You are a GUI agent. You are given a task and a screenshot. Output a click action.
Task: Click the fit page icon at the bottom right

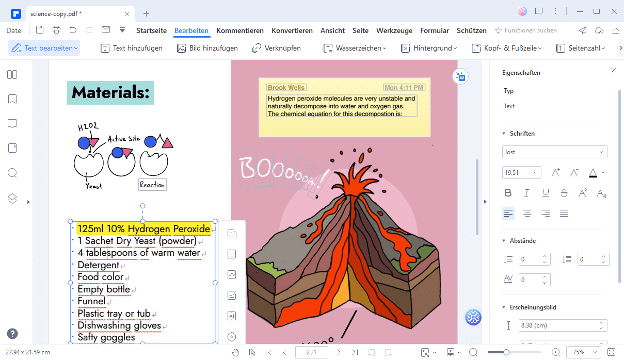[x=612, y=352]
